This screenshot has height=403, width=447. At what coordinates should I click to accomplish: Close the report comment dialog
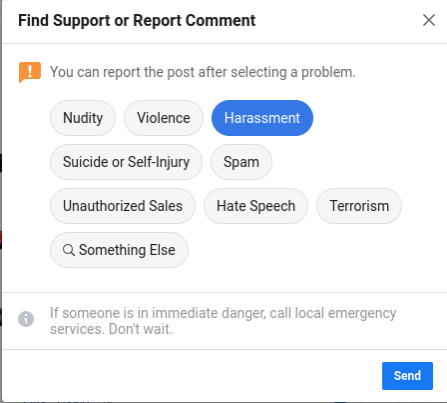(x=429, y=20)
